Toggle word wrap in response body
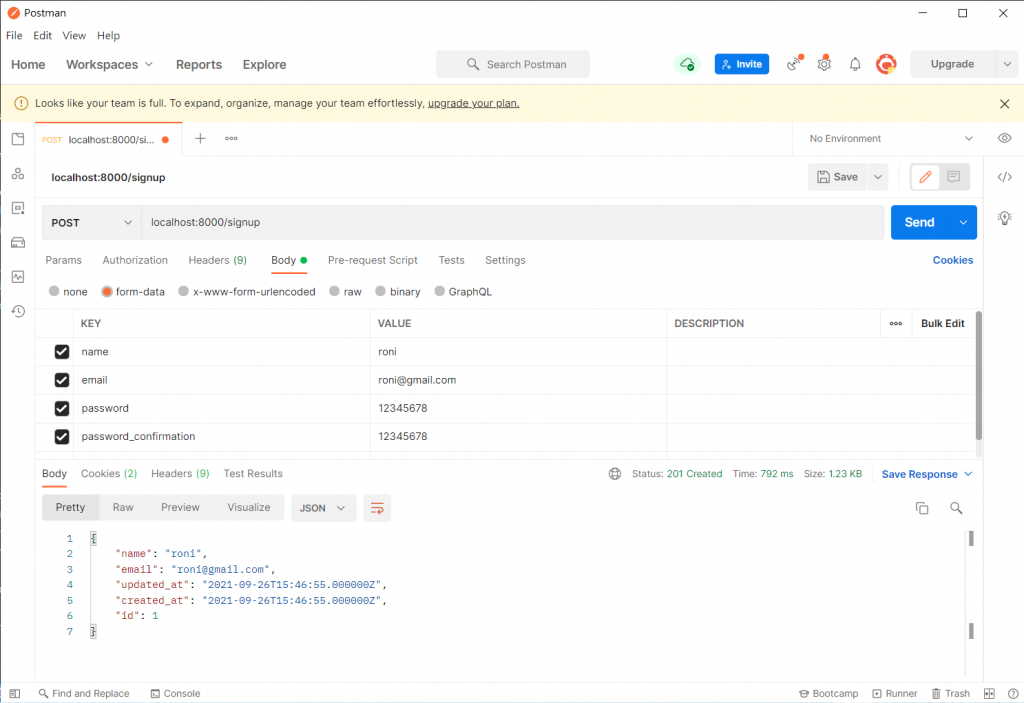This screenshot has height=703, width=1024. [377, 508]
